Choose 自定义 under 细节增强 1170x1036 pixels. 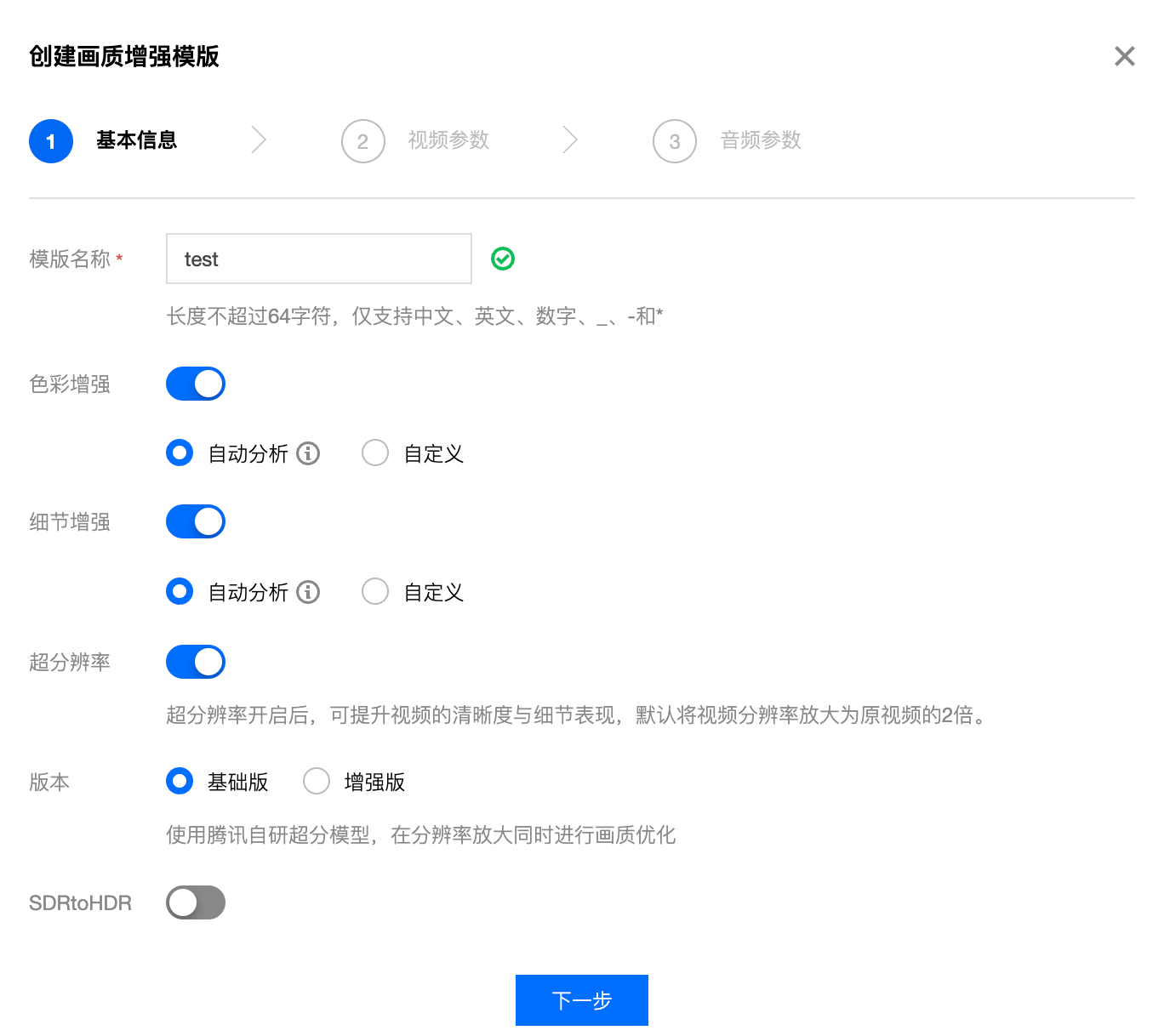(x=375, y=591)
